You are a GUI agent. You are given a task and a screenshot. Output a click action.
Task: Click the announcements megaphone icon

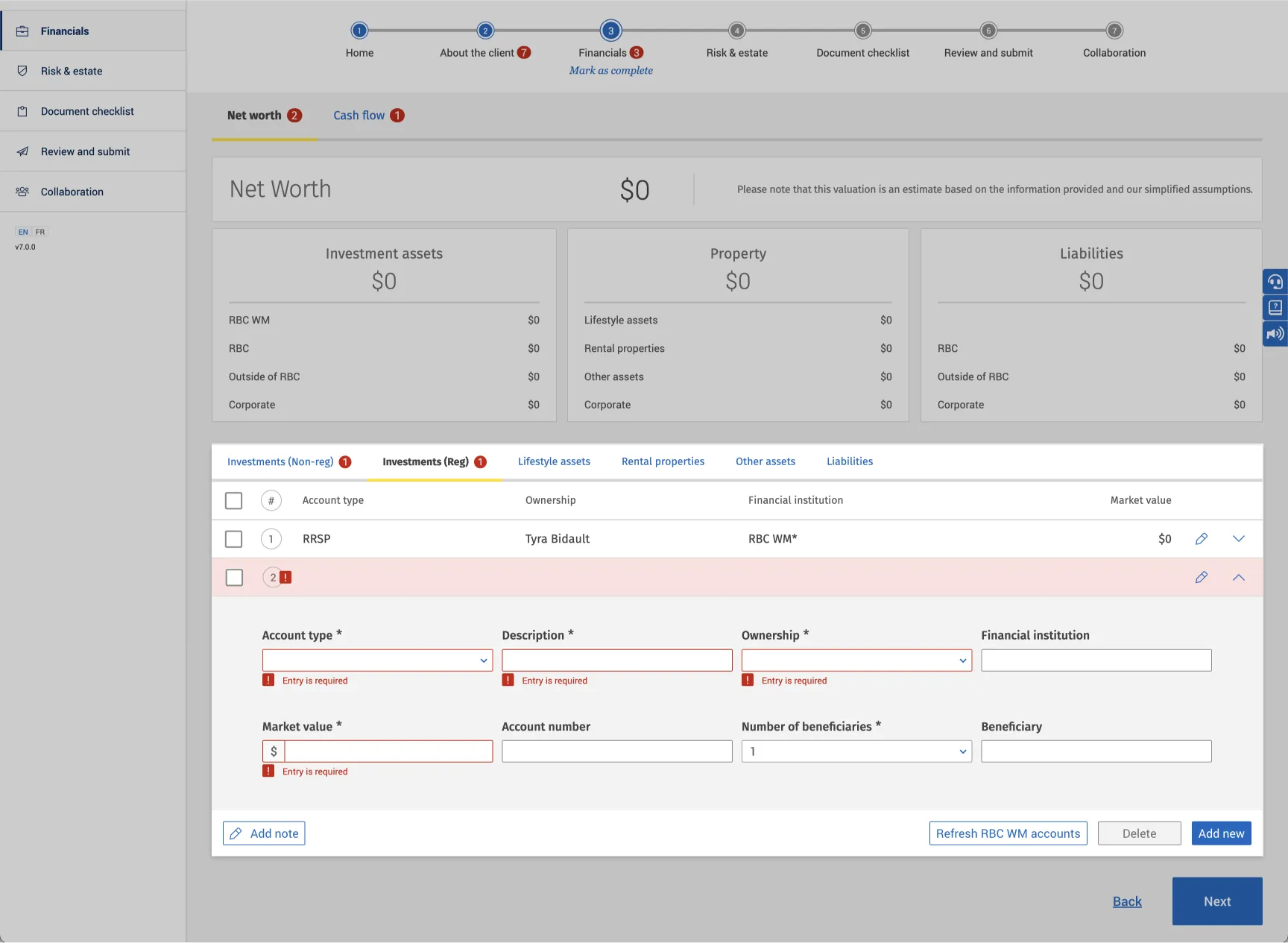(1275, 333)
